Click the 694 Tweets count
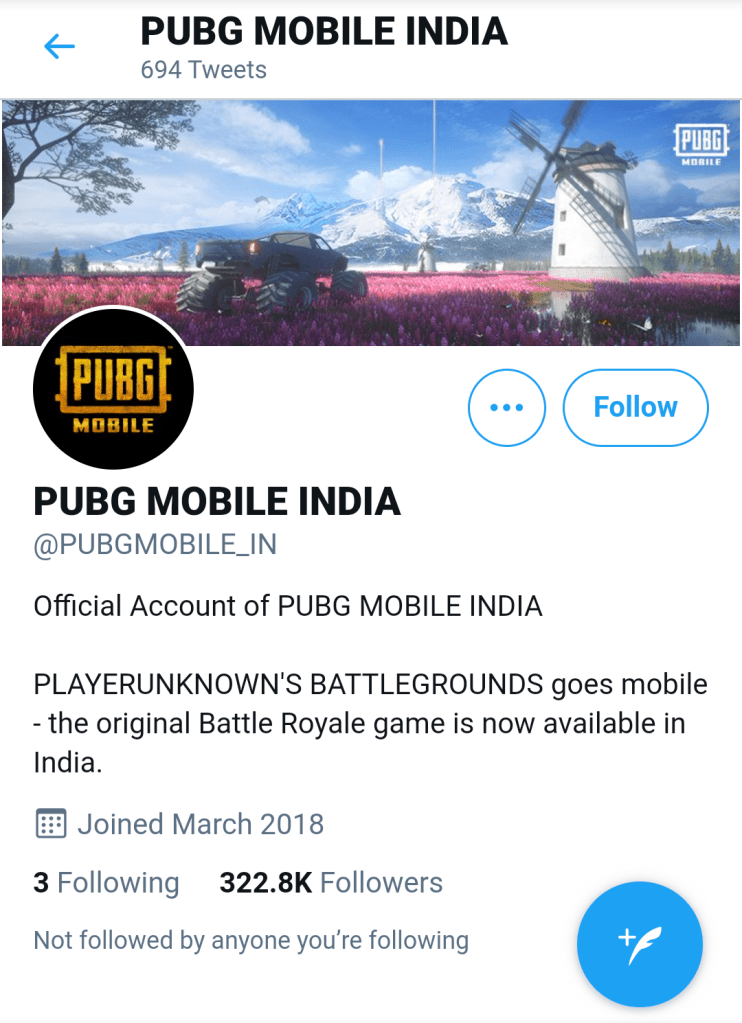 pos(203,70)
